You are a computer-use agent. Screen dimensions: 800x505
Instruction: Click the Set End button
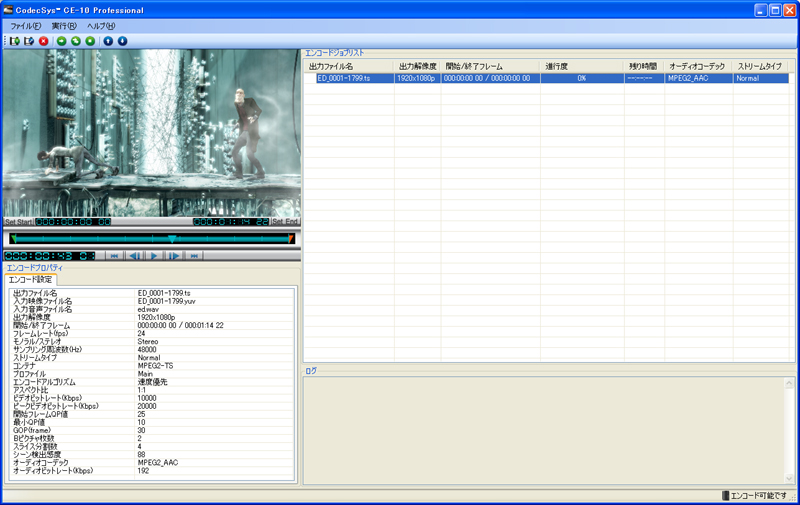pos(285,222)
